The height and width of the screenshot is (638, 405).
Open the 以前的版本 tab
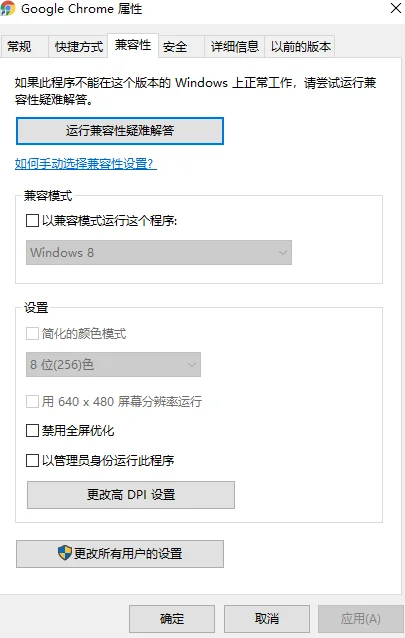tap(300, 47)
